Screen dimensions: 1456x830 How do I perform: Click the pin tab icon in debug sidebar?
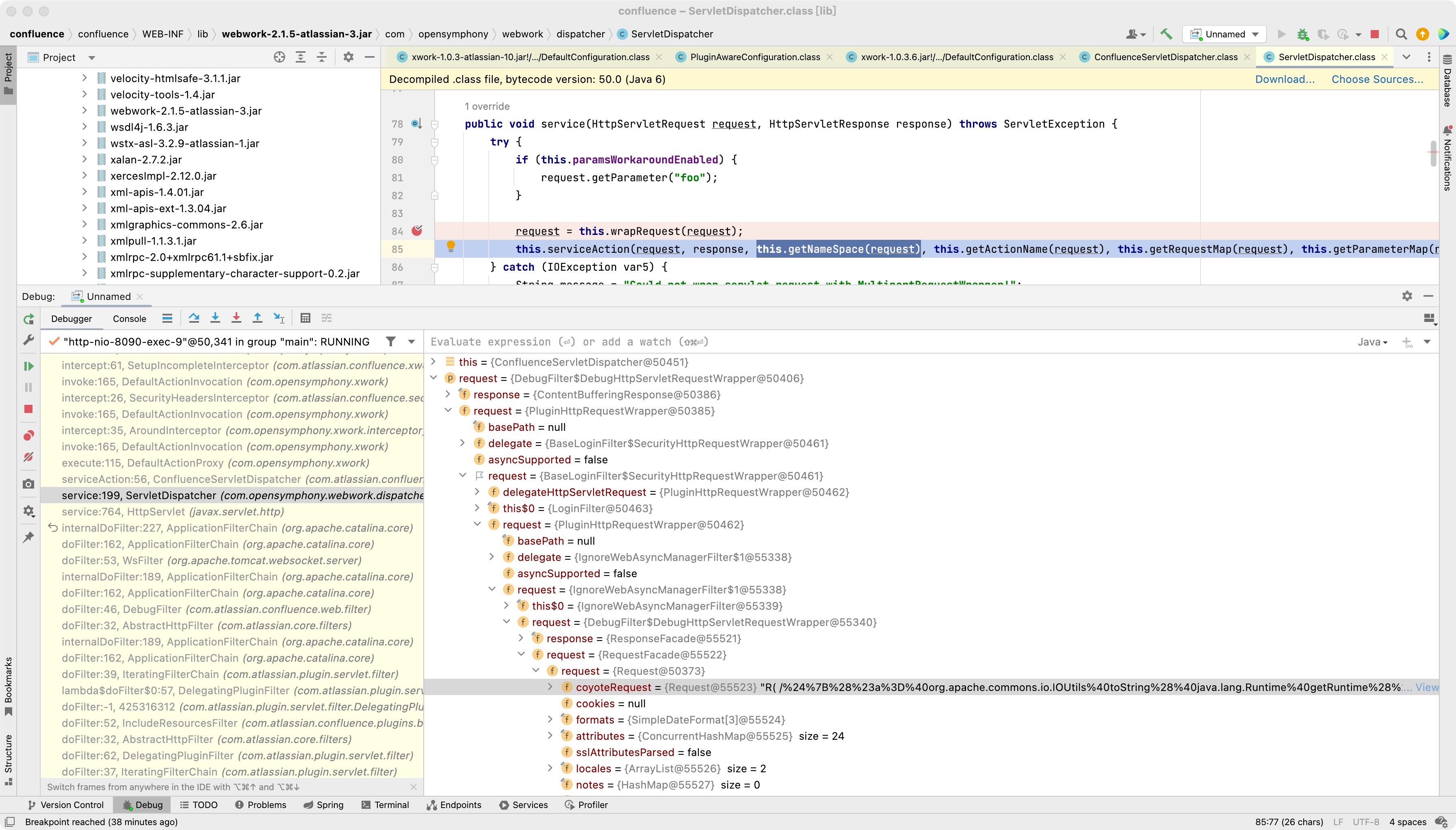[x=28, y=537]
